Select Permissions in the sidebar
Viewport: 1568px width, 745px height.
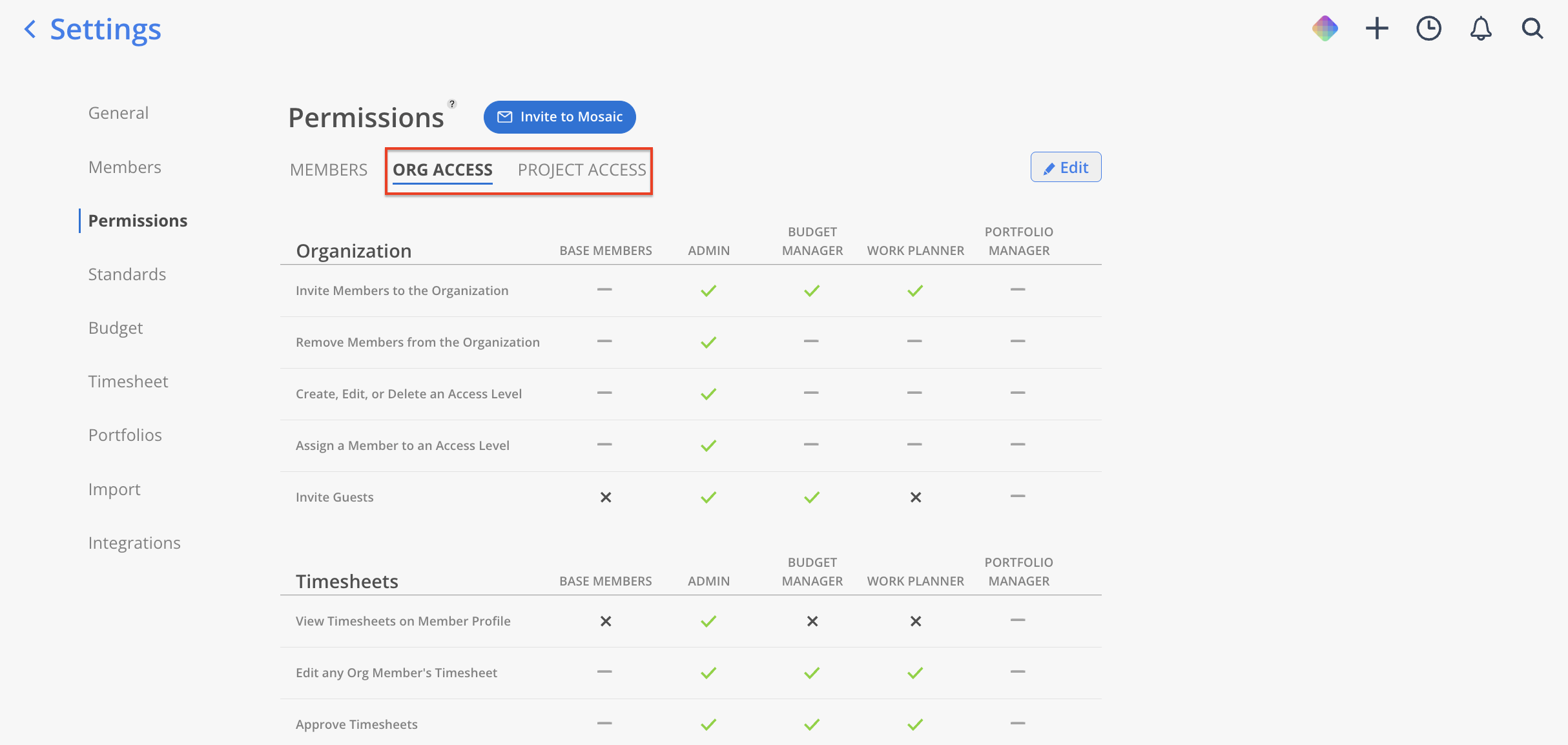138,221
